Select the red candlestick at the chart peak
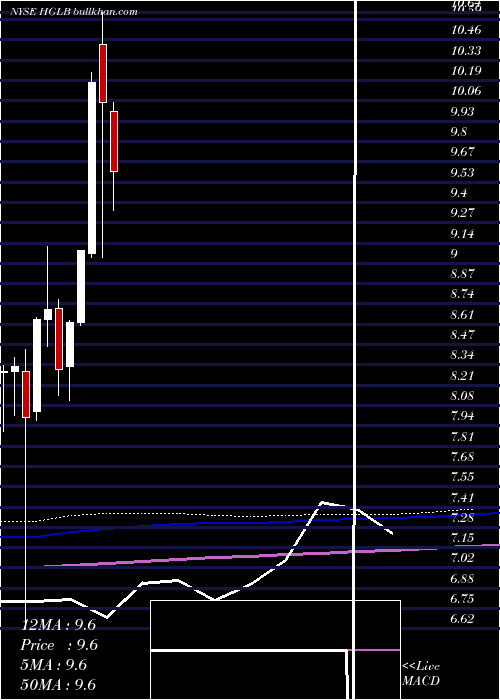This screenshot has width=500, height=700. point(103,74)
